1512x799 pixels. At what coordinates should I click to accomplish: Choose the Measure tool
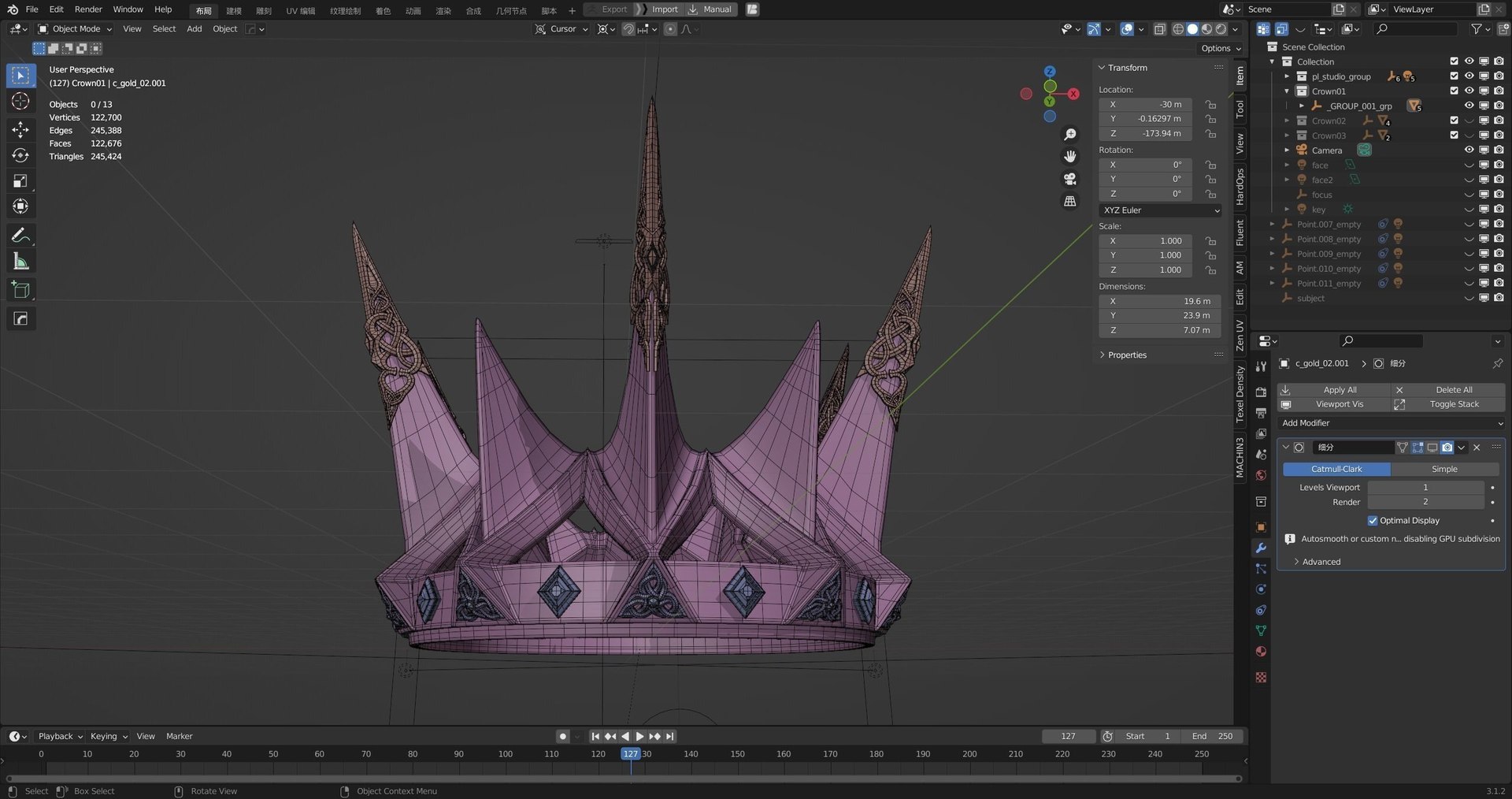click(20, 262)
